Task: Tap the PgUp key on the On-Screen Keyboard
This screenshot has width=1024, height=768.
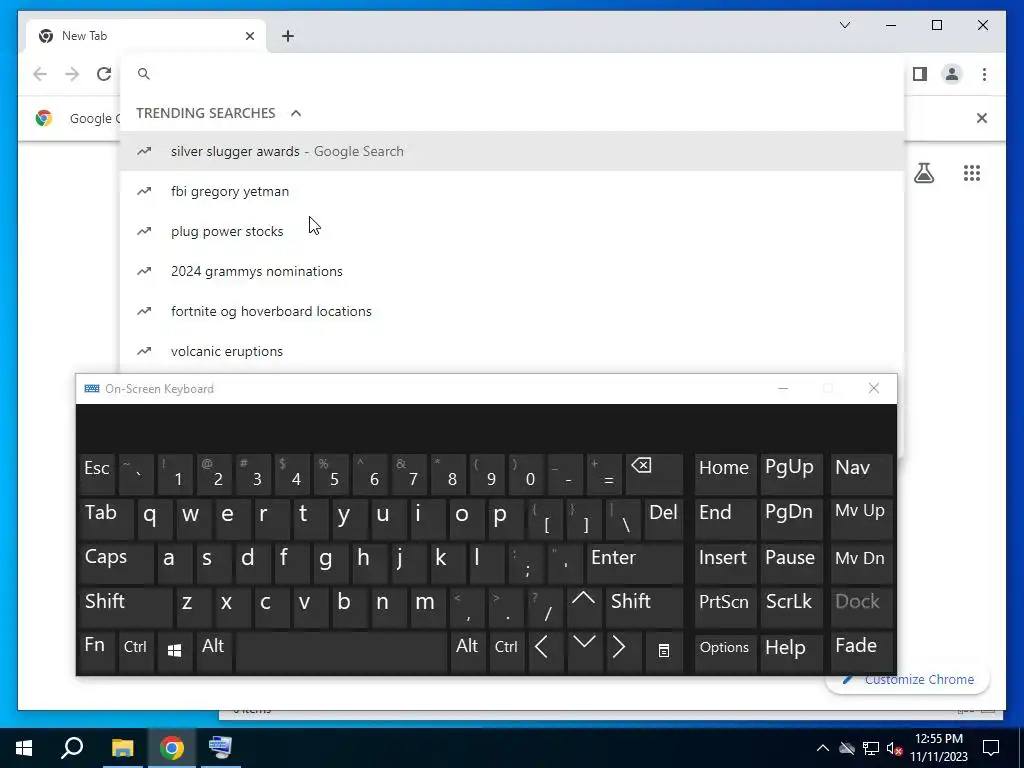Action: tap(791, 473)
